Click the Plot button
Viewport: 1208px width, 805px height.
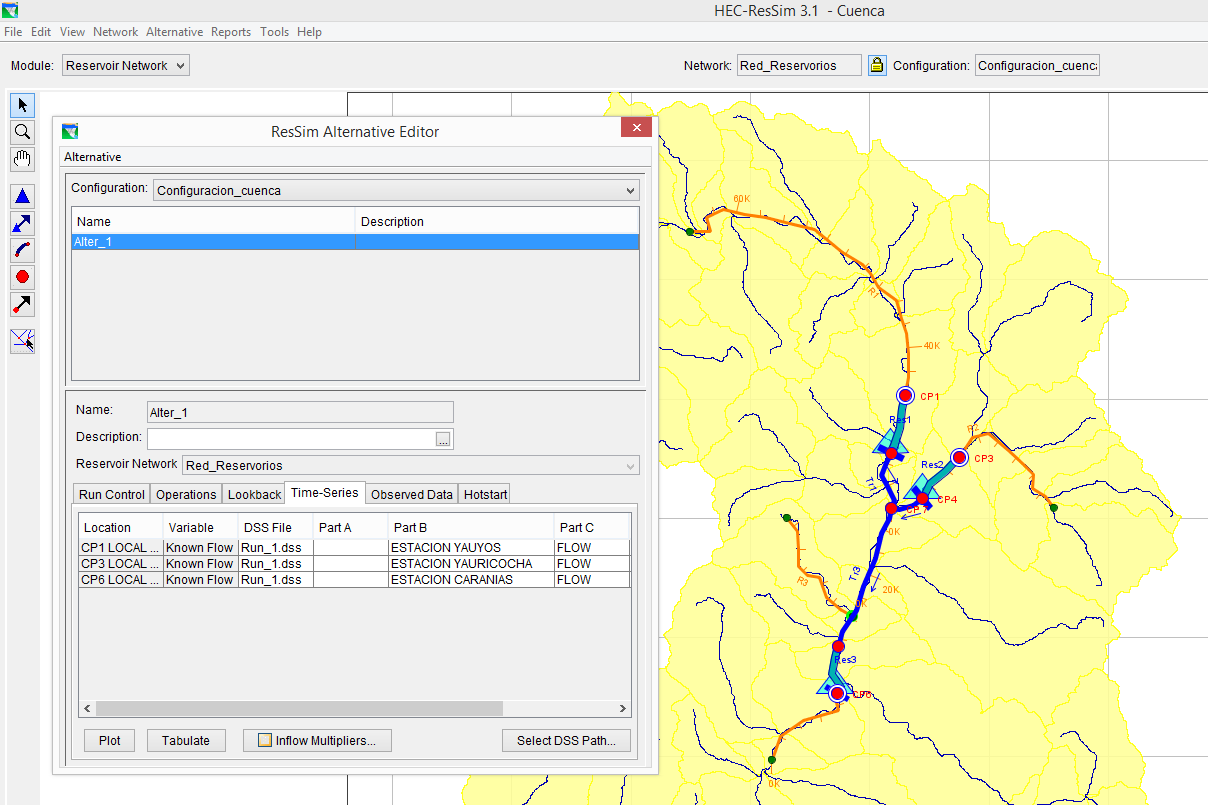[x=110, y=740]
